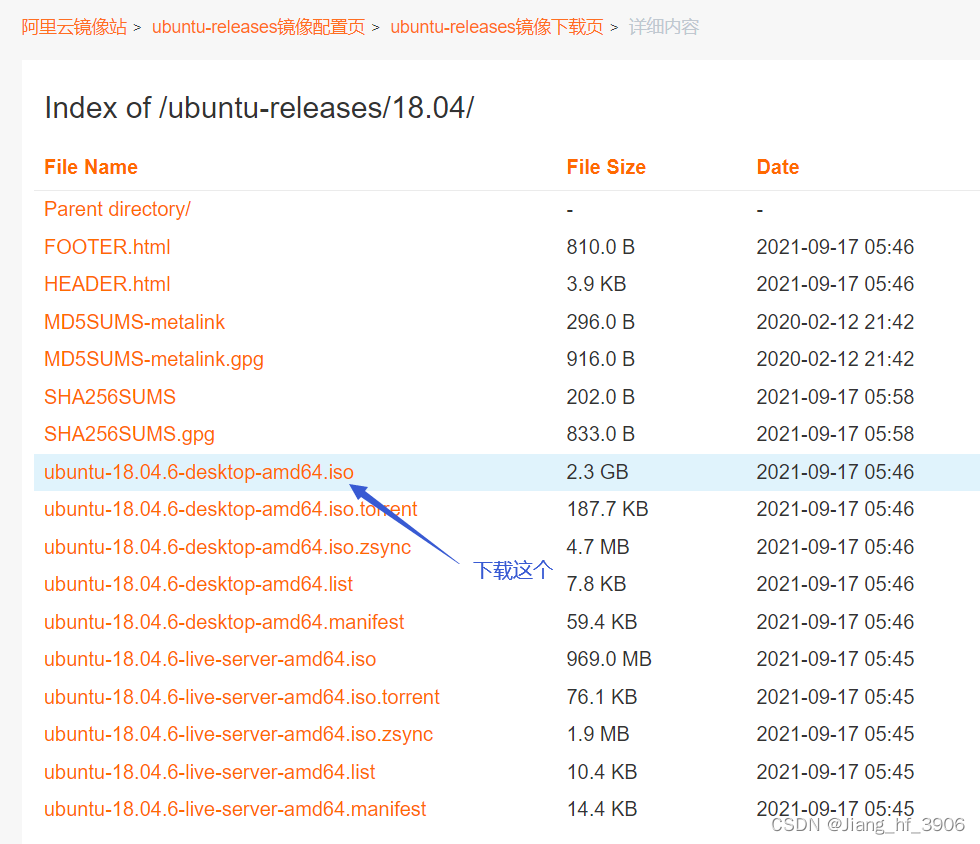Screen dimensions: 980x844
Task: Open the MD5SUMS-metalink file
Action: [134, 321]
